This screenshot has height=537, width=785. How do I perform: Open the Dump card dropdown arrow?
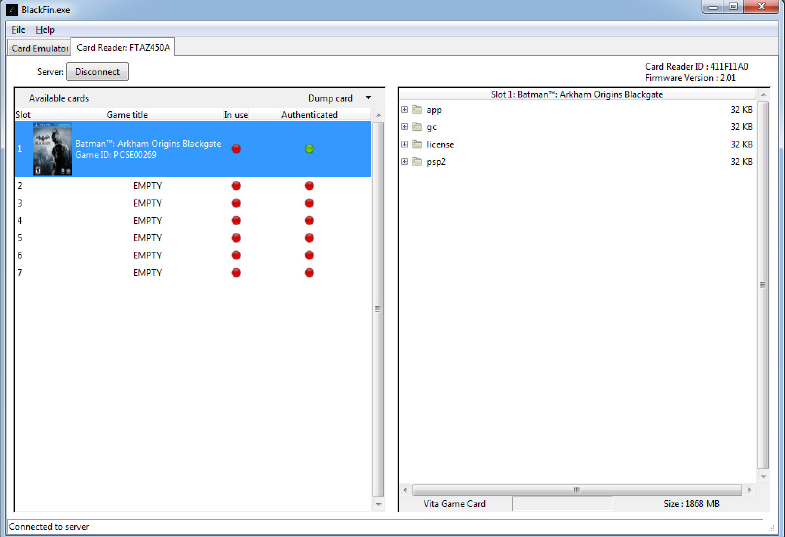(368, 98)
